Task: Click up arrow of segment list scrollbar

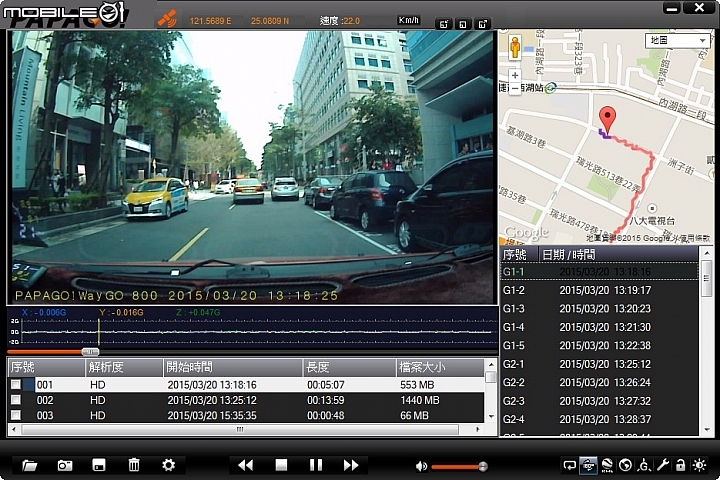Action: (707, 254)
